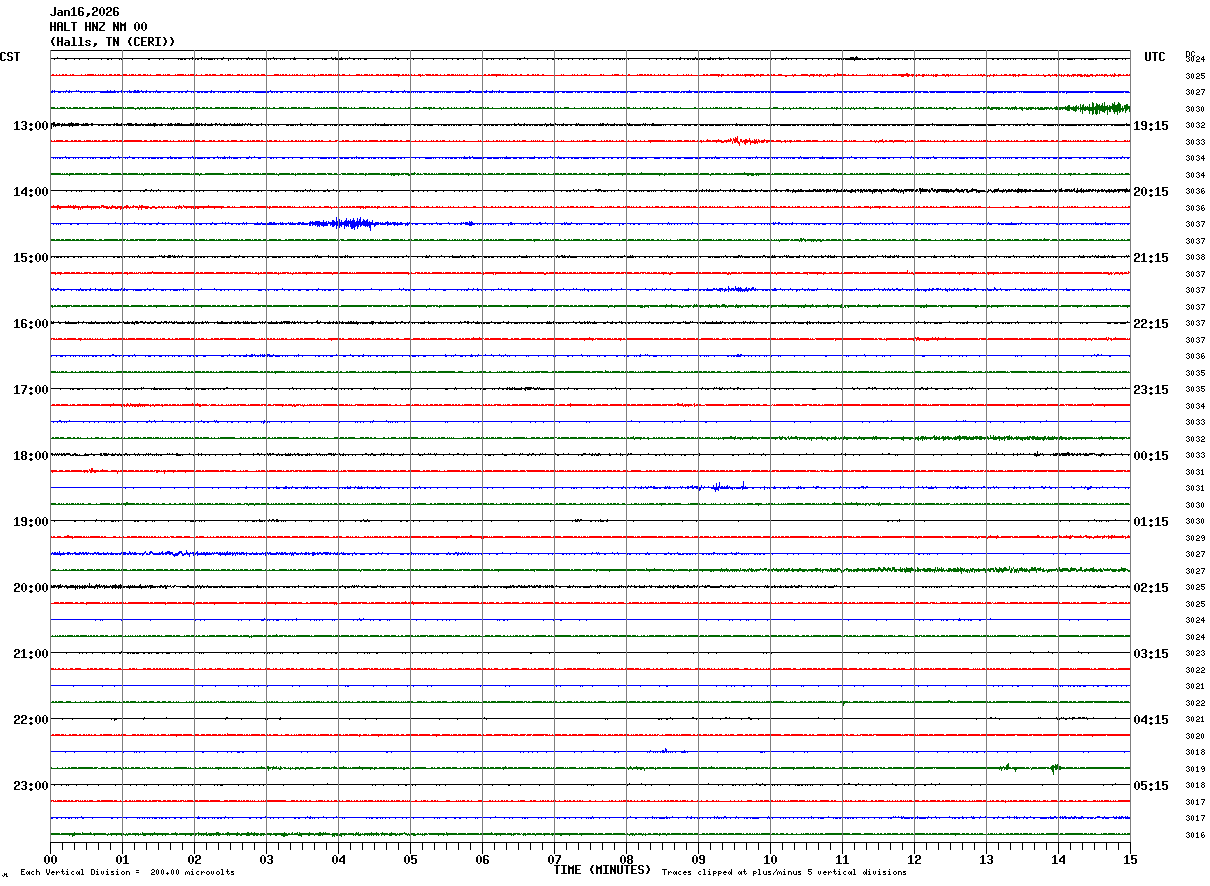The width and height of the screenshot is (1210, 886).
Task: Click minute 10 on the time axis
Action: pyautogui.click(x=770, y=859)
